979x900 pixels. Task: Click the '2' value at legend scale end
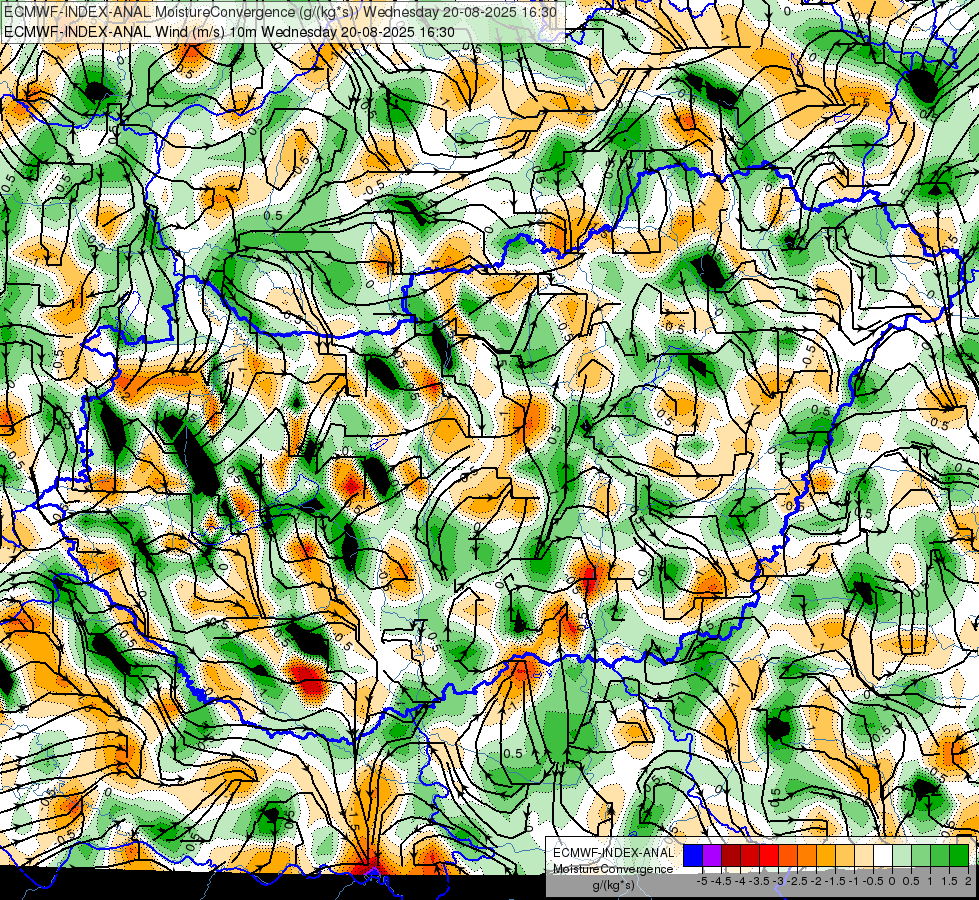(968, 881)
